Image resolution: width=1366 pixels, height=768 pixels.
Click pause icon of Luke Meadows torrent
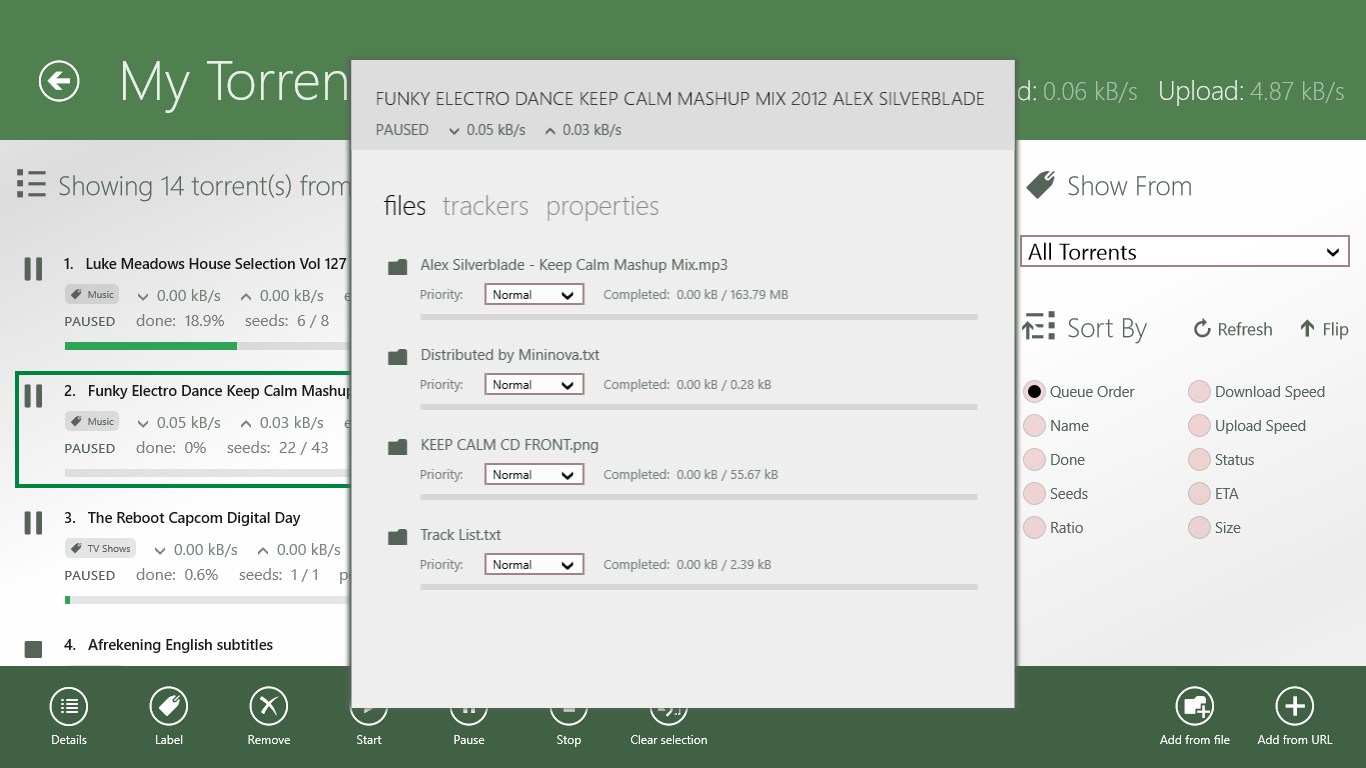click(33, 269)
